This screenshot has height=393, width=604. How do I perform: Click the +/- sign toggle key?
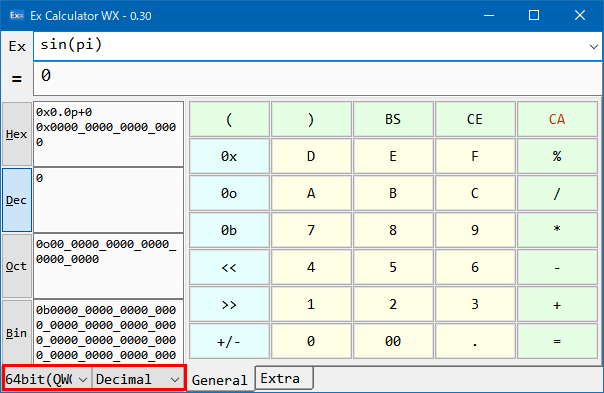tap(229, 341)
